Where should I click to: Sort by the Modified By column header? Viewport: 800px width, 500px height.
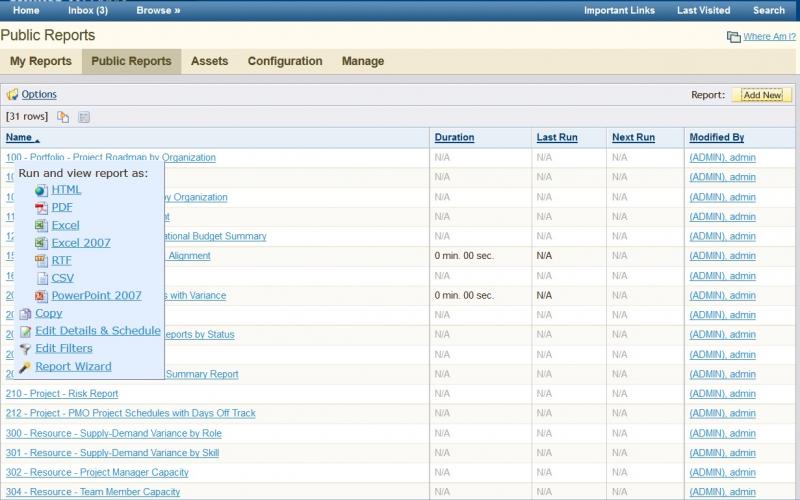point(716,137)
